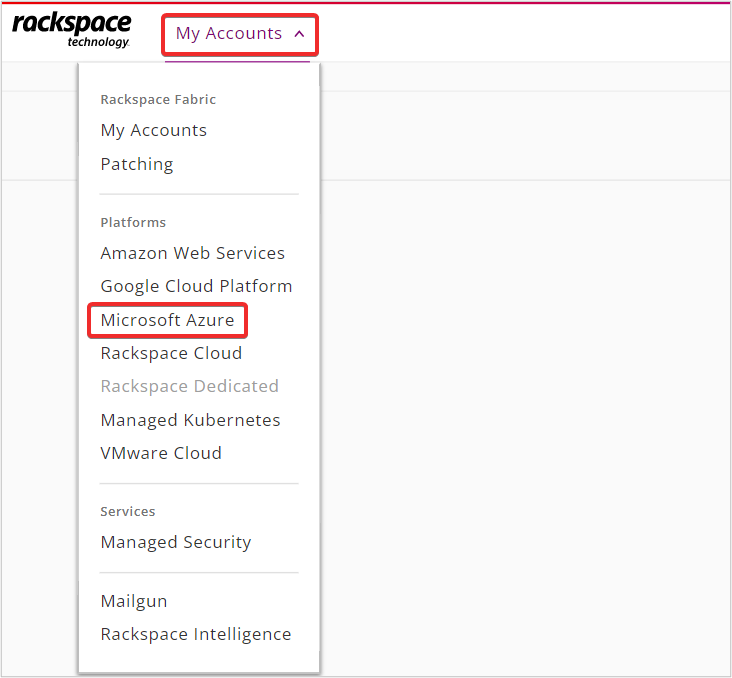Open the Patching menu entry
Viewport: 732px width, 678px height.
pyautogui.click(x=137, y=164)
